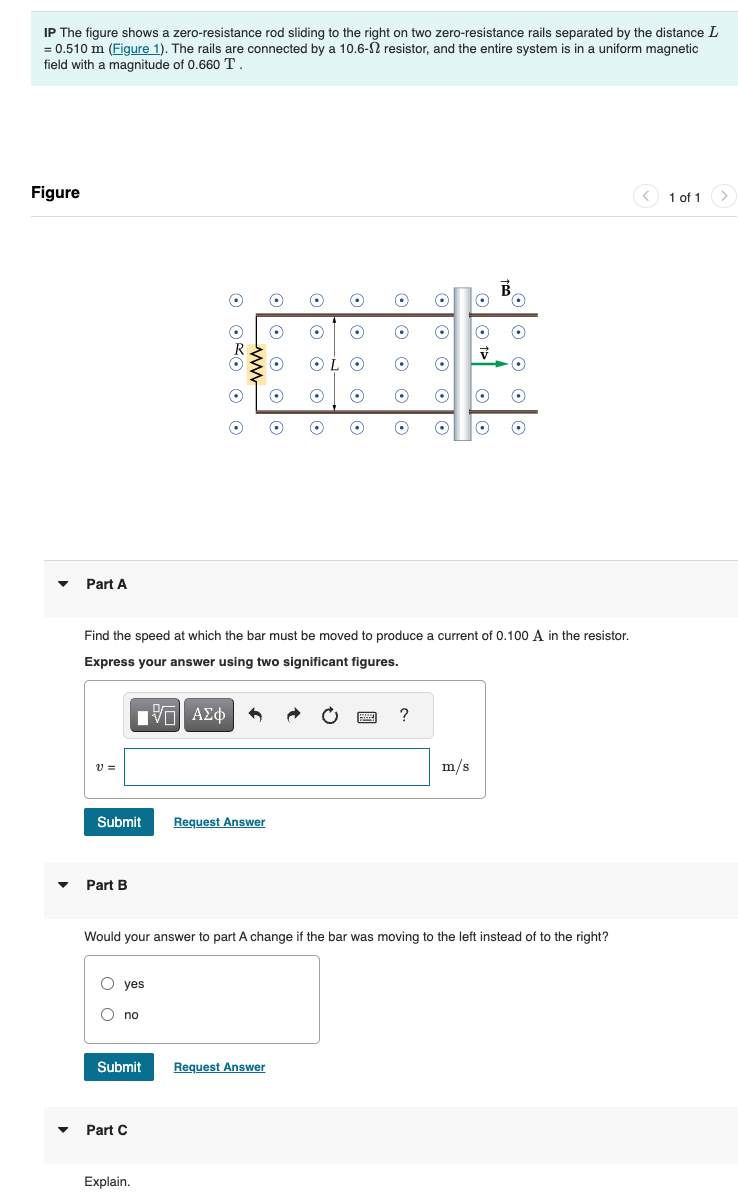Open the keyboard shortcuts icon
This screenshot has height=1200, width=738.
tap(367, 715)
